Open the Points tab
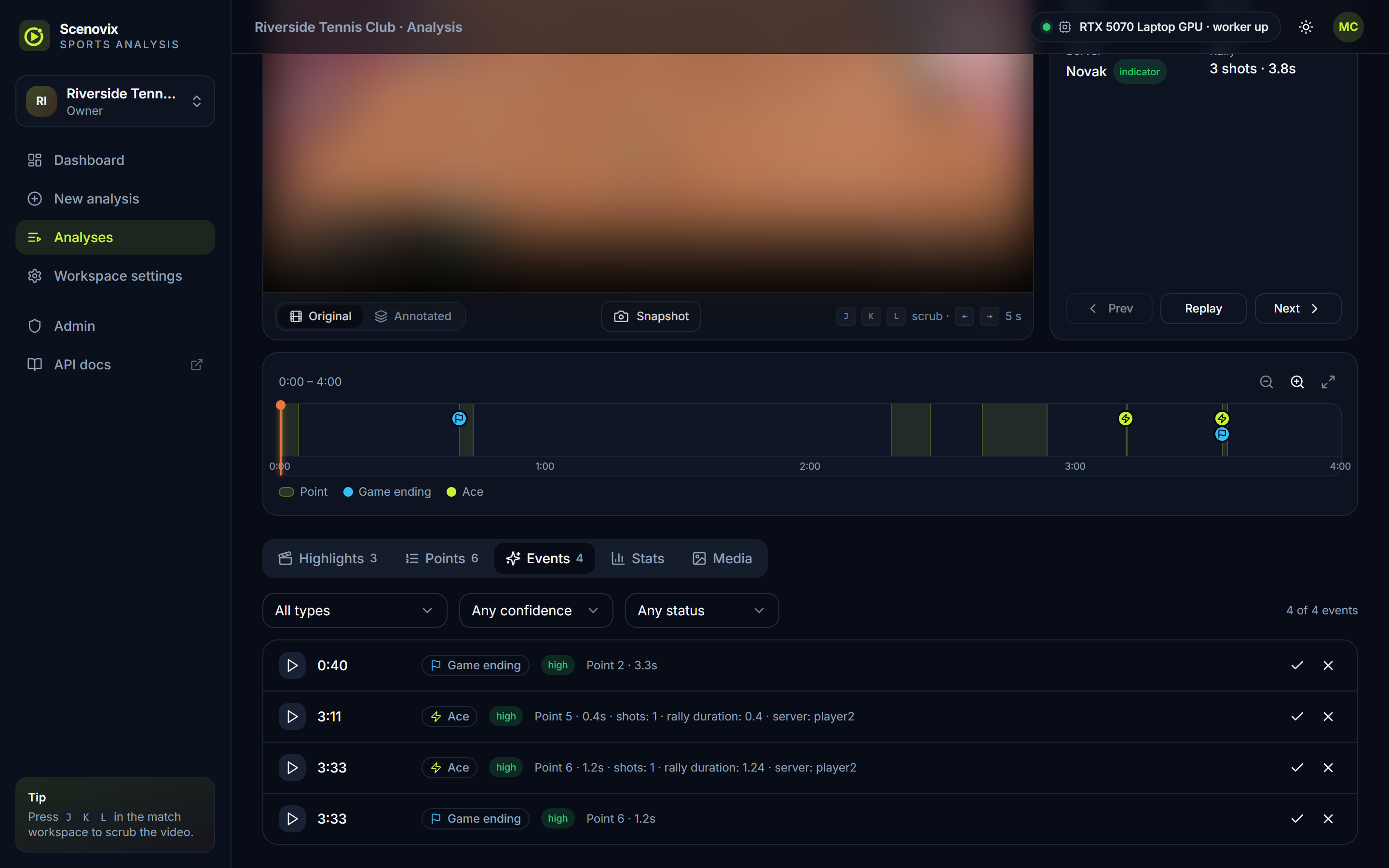This screenshot has height=868, width=1389. 441,558
